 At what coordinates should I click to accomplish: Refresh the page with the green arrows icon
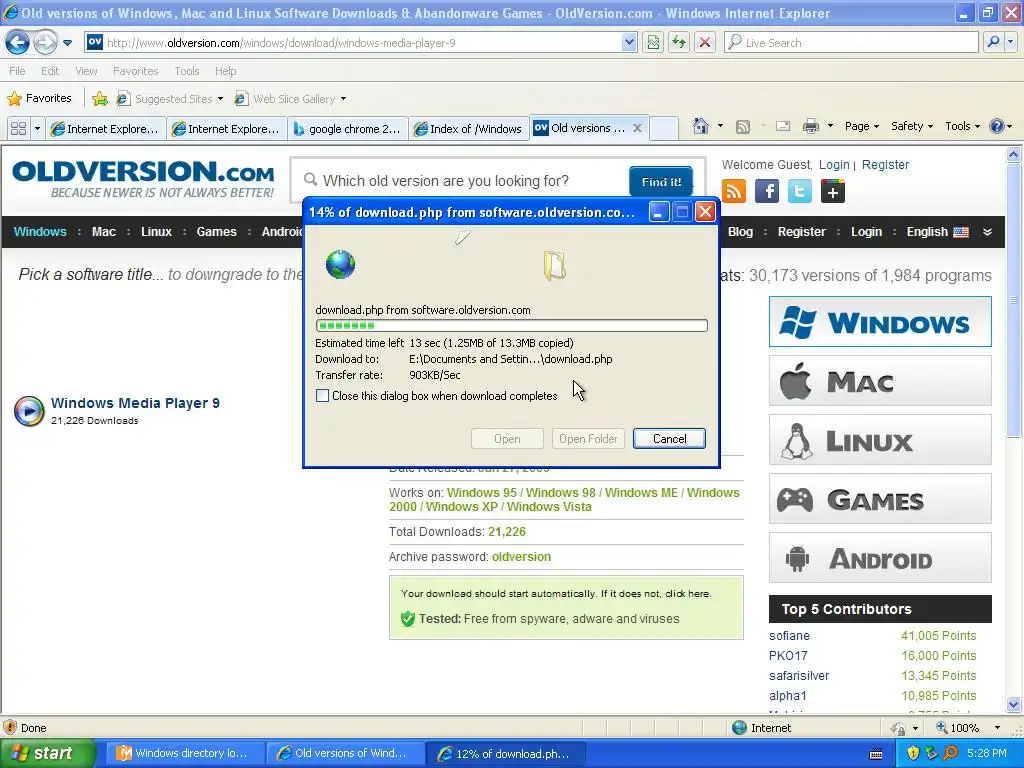[x=679, y=43]
